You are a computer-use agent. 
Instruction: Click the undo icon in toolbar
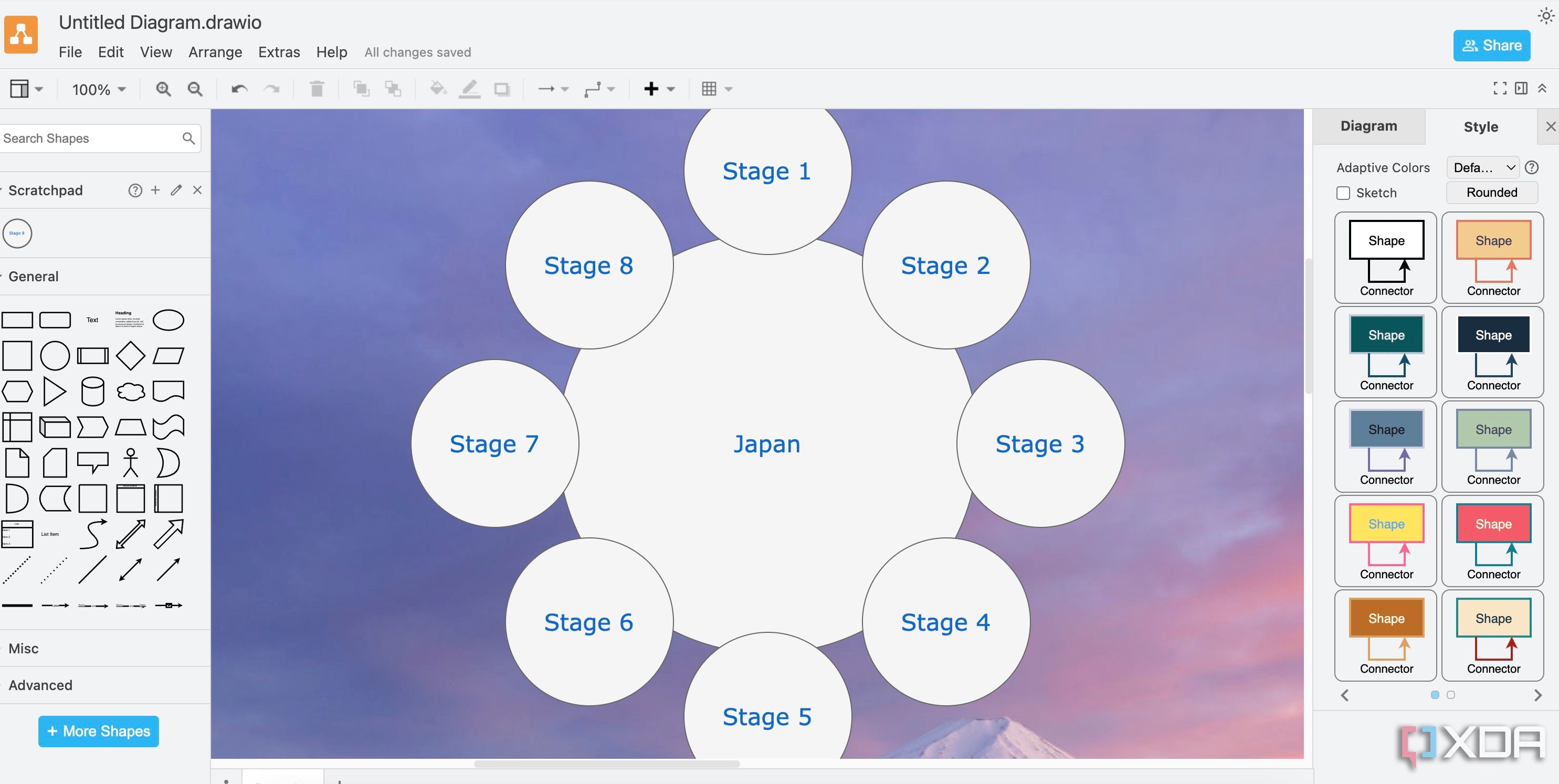[x=238, y=89]
